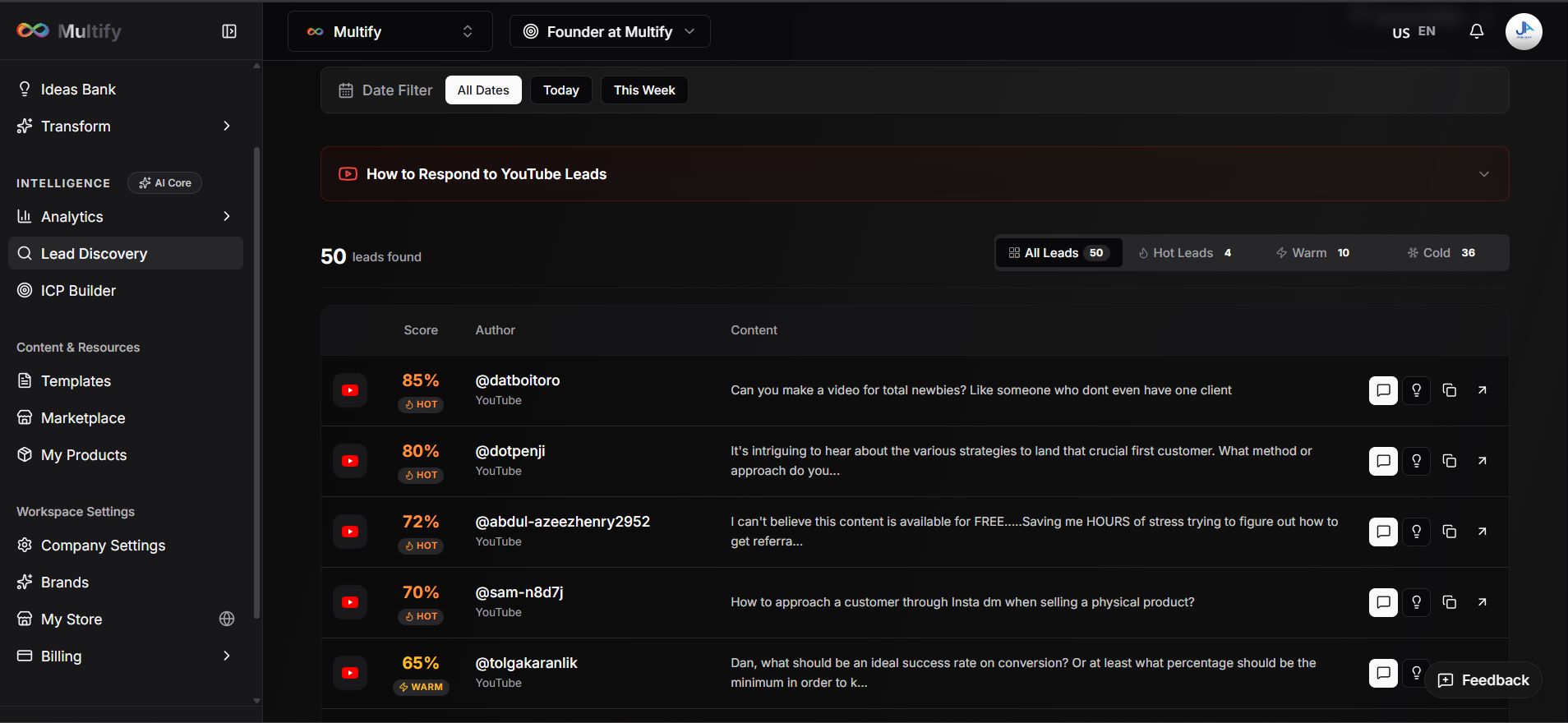This screenshot has height=723, width=1568.
Task: Open @dotpenji lead externally
Action: [x=1483, y=461]
